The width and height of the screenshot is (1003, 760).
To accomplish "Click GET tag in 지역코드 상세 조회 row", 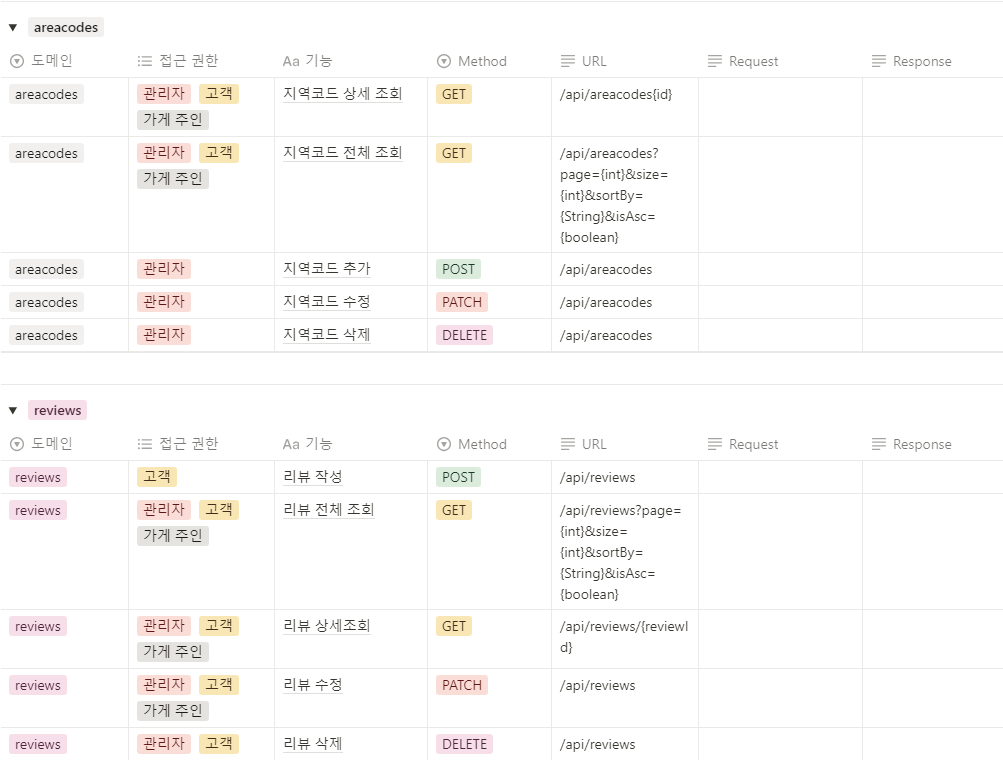I will tap(454, 95).
